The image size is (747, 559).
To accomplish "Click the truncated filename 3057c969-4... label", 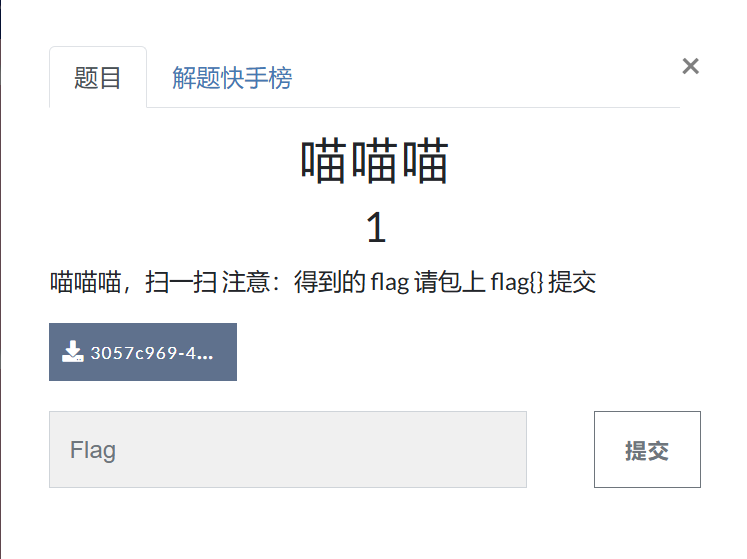I will coord(152,353).
